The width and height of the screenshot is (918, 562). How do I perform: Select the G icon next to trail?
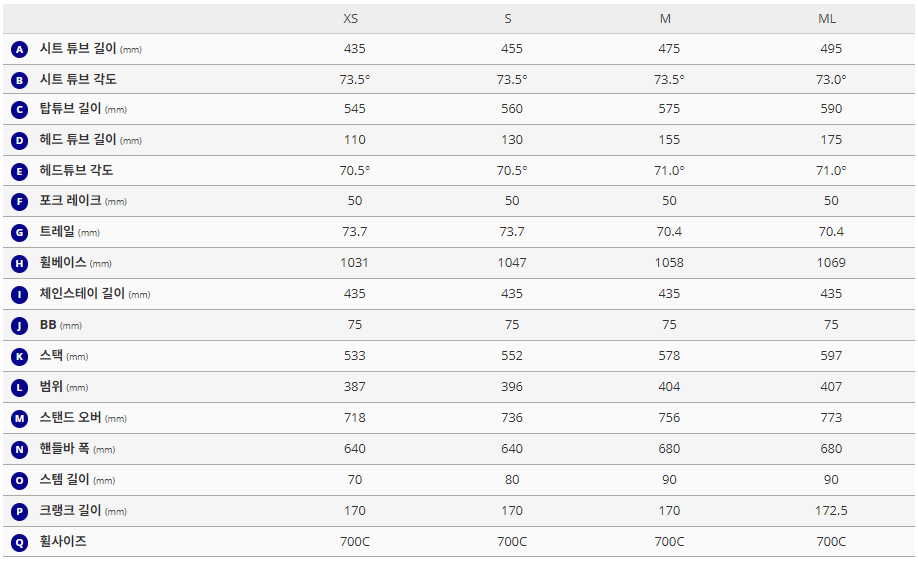tap(19, 233)
